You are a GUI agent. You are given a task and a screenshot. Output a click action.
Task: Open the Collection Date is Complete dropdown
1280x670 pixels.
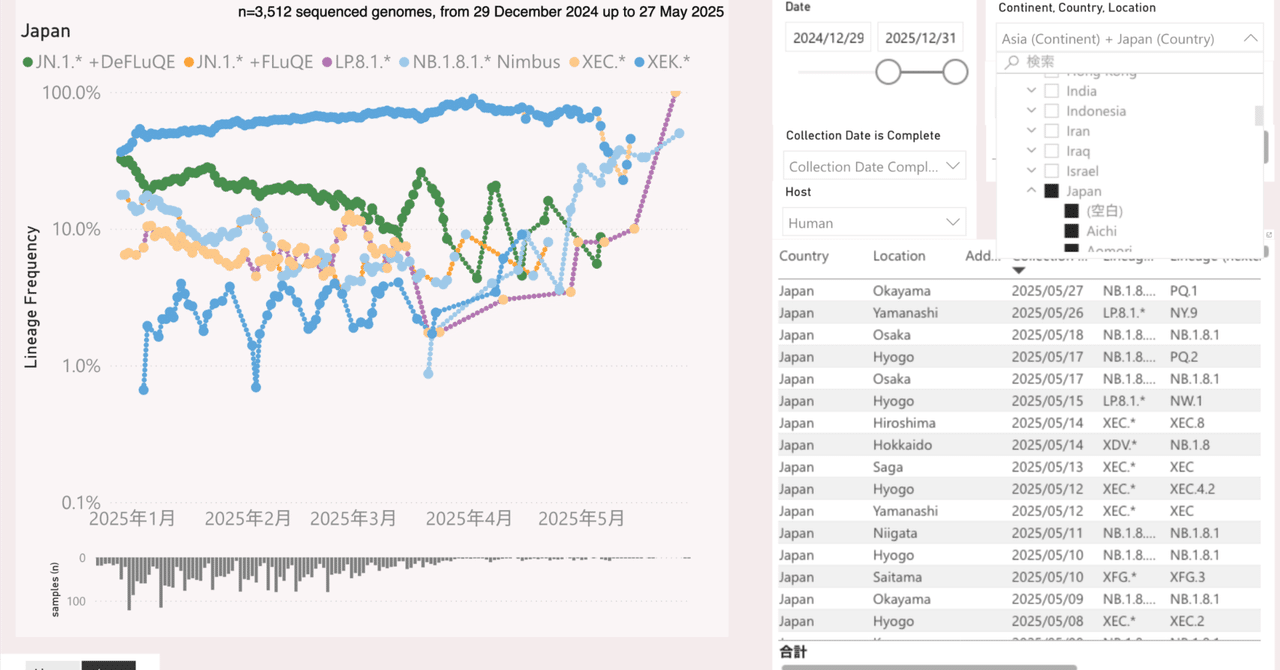coord(874,166)
